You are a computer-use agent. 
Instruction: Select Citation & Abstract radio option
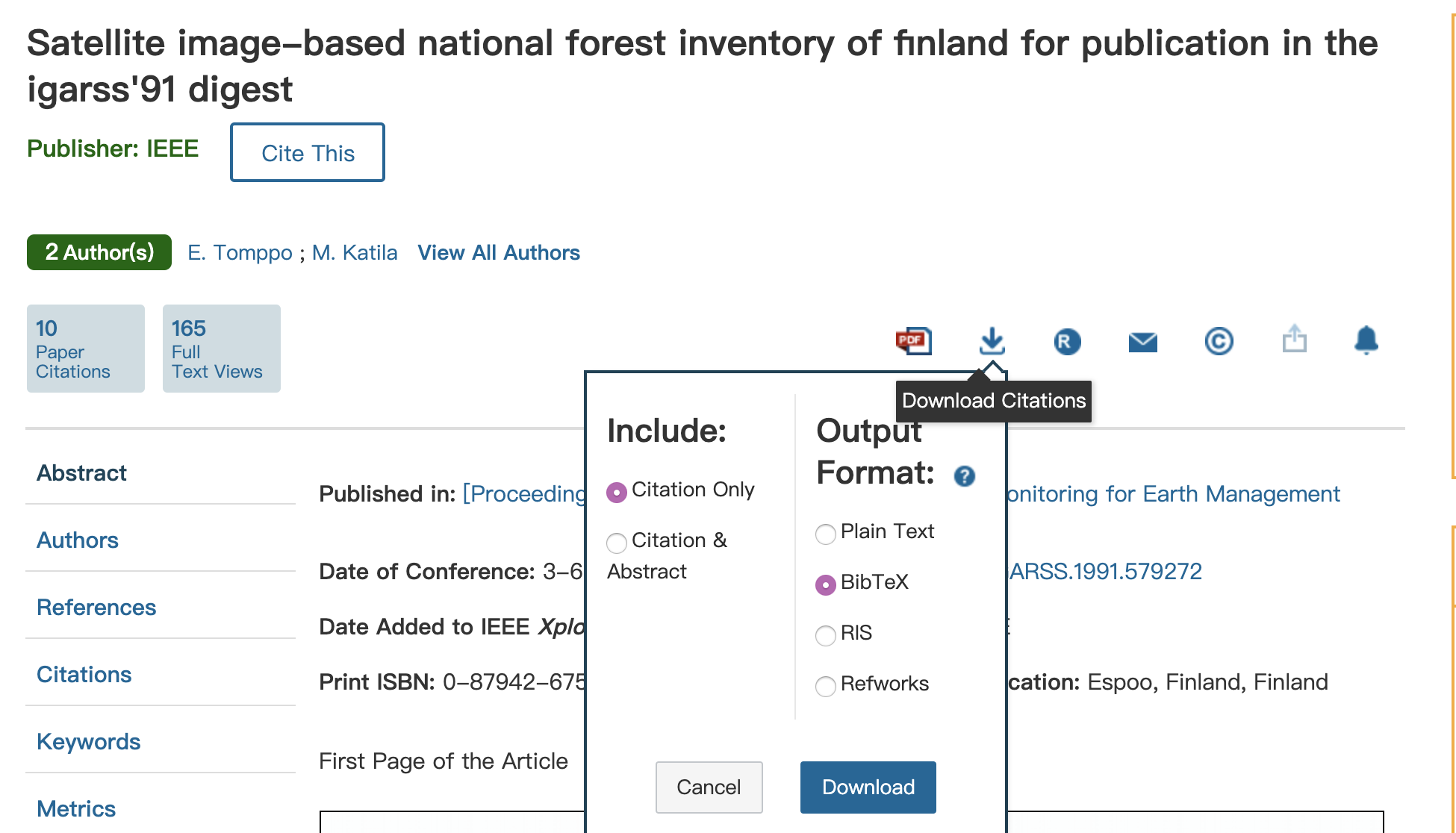tap(617, 543)
